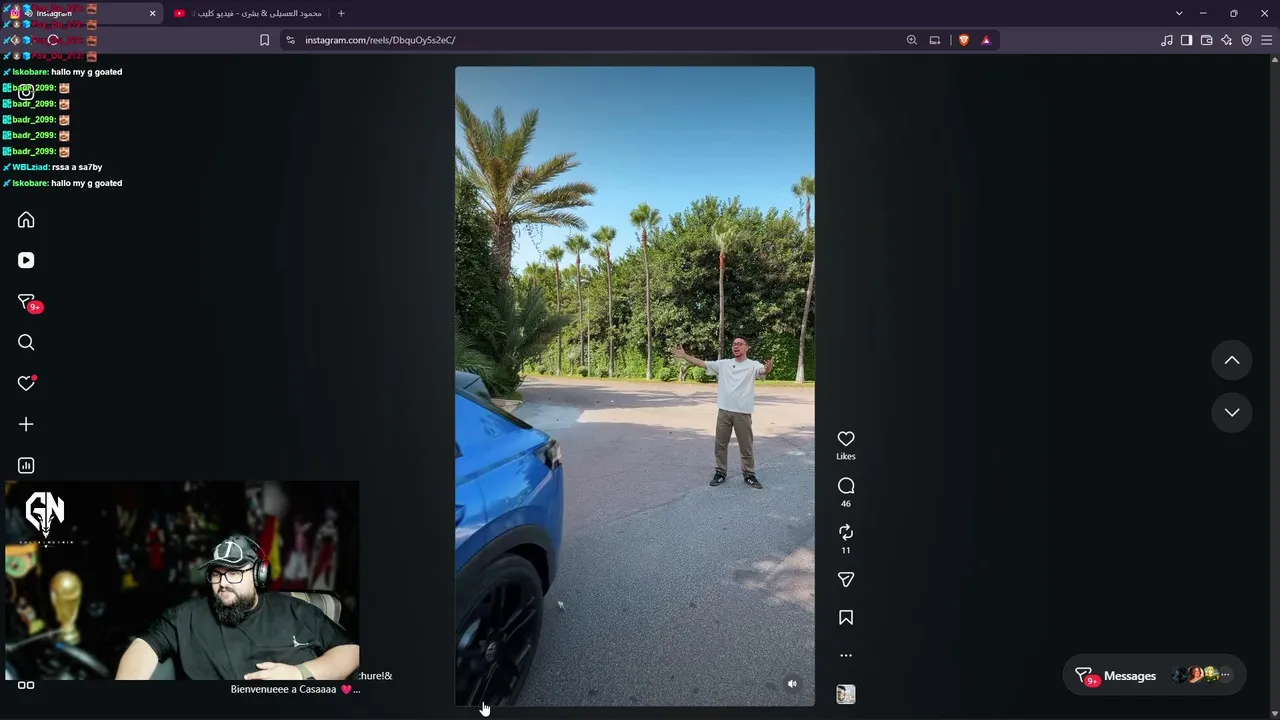Close the Instagram browser tab

pos(153,13)
